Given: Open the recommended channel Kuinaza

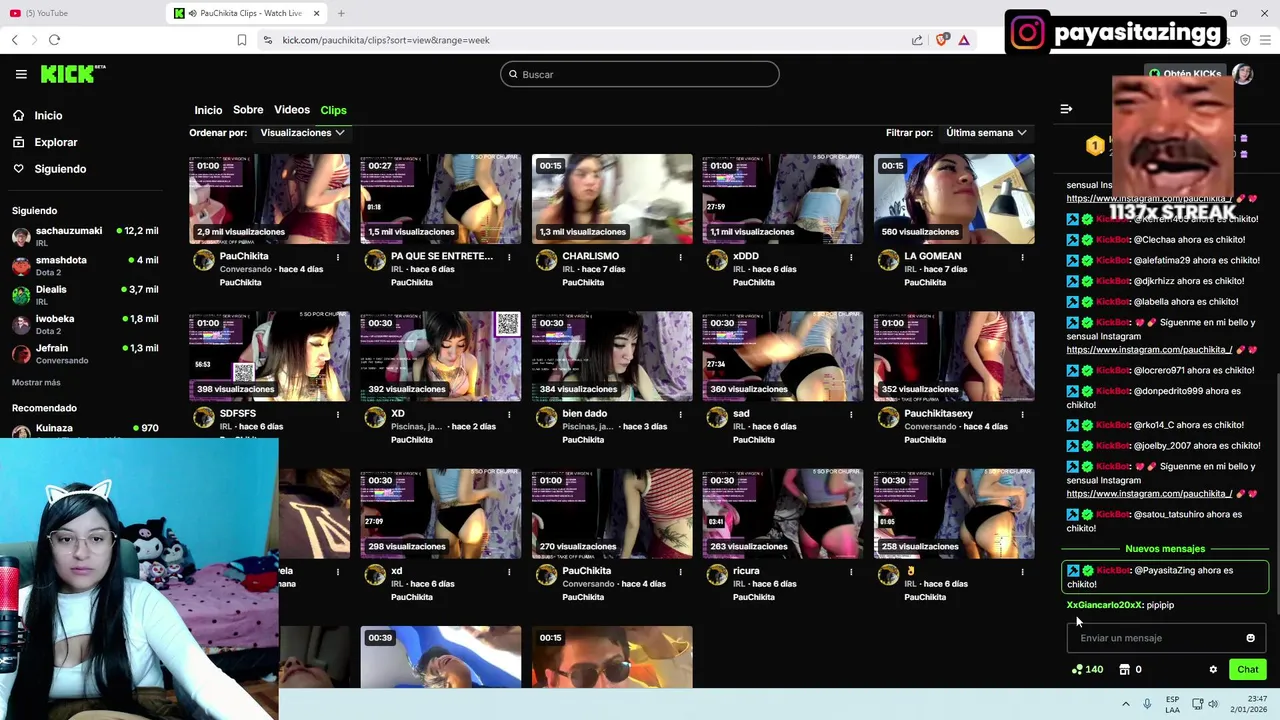Looking at the screenshot, I should [x=85, y=429].
